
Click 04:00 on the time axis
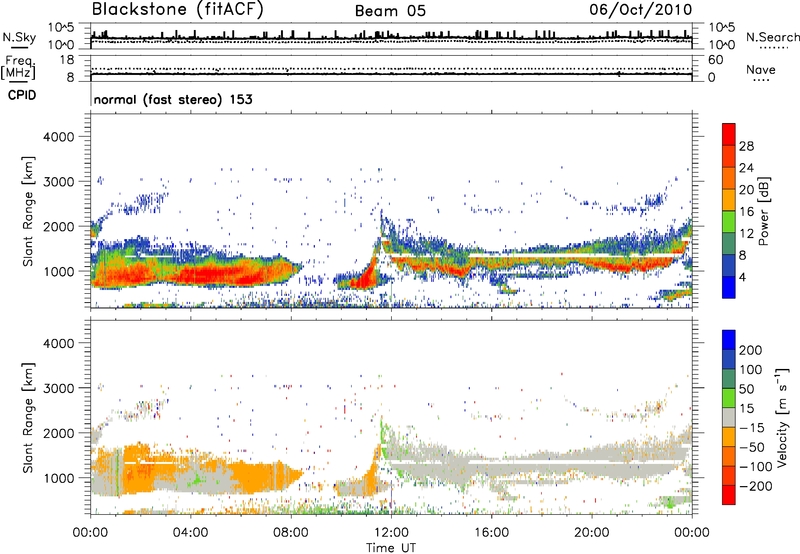(190, 533)
